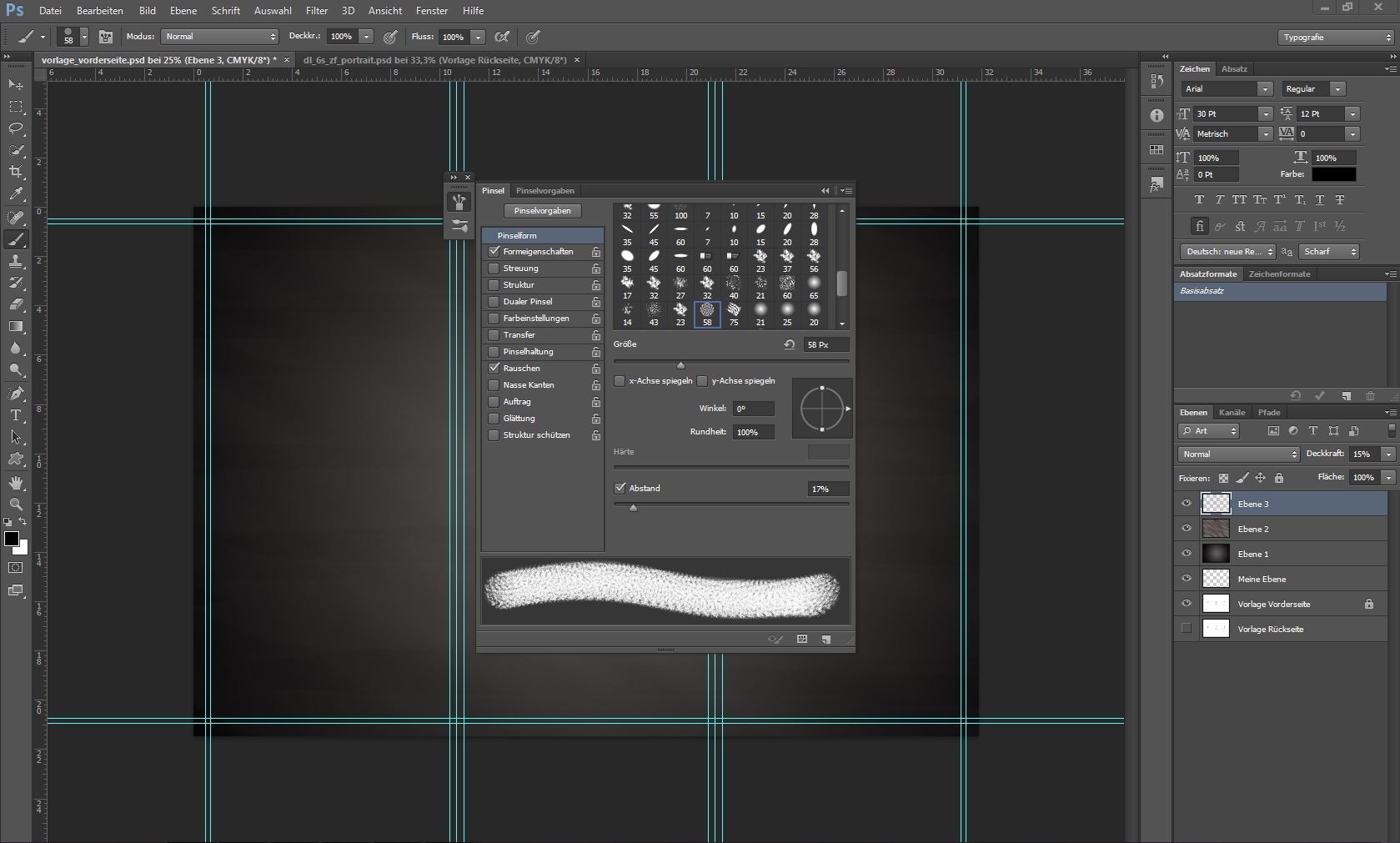Select the Gradient tool
Viewport: 1400px width, 843px height.
click(16, 326)
